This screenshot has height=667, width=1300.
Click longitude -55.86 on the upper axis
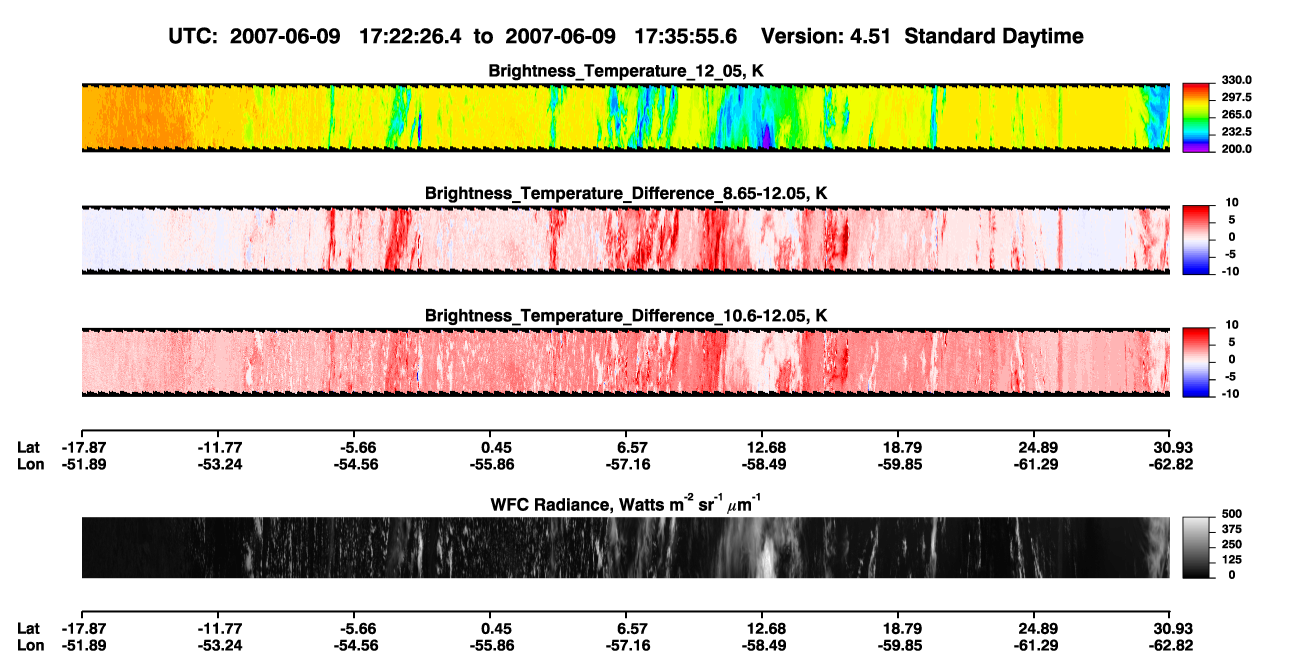490,464
